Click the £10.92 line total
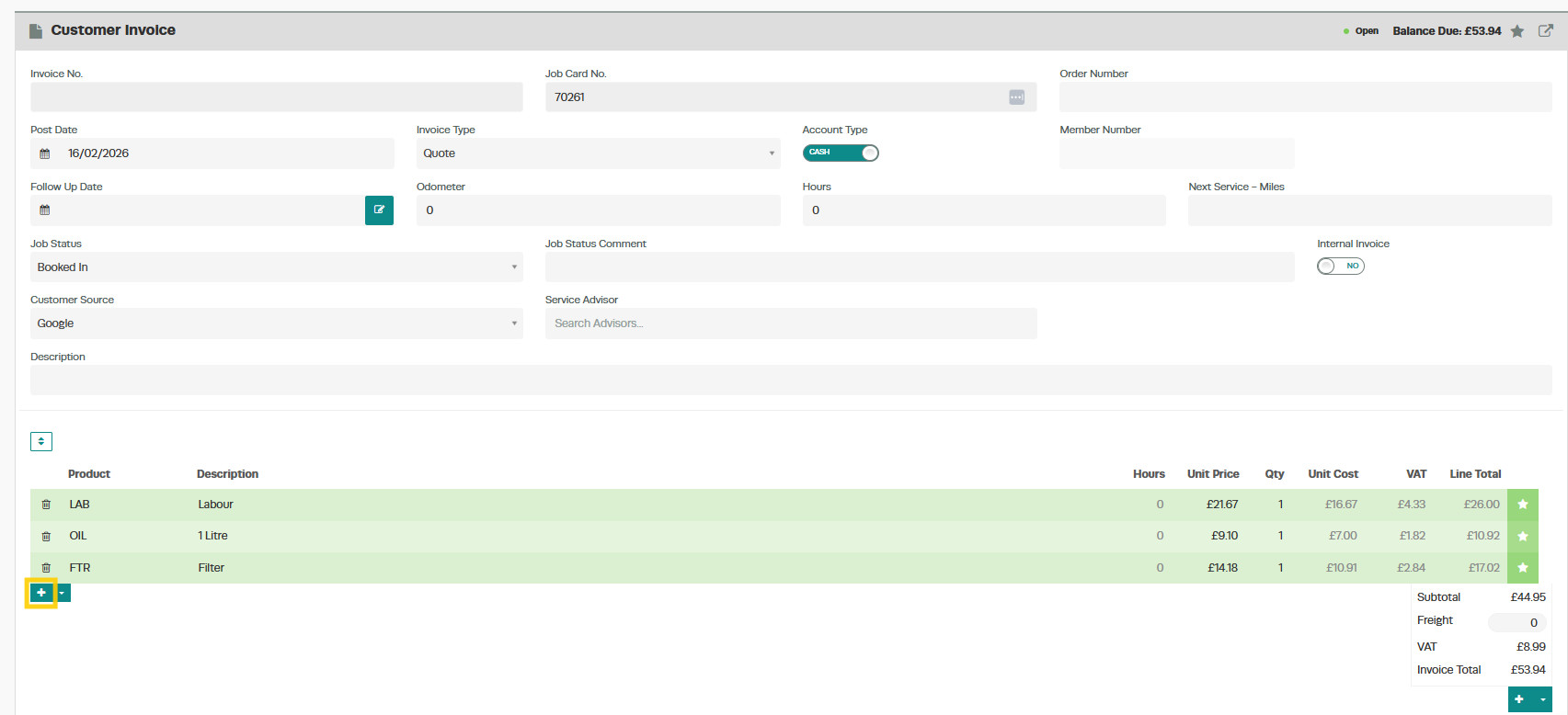The image size is (1568, 715). coord(1482,536)
